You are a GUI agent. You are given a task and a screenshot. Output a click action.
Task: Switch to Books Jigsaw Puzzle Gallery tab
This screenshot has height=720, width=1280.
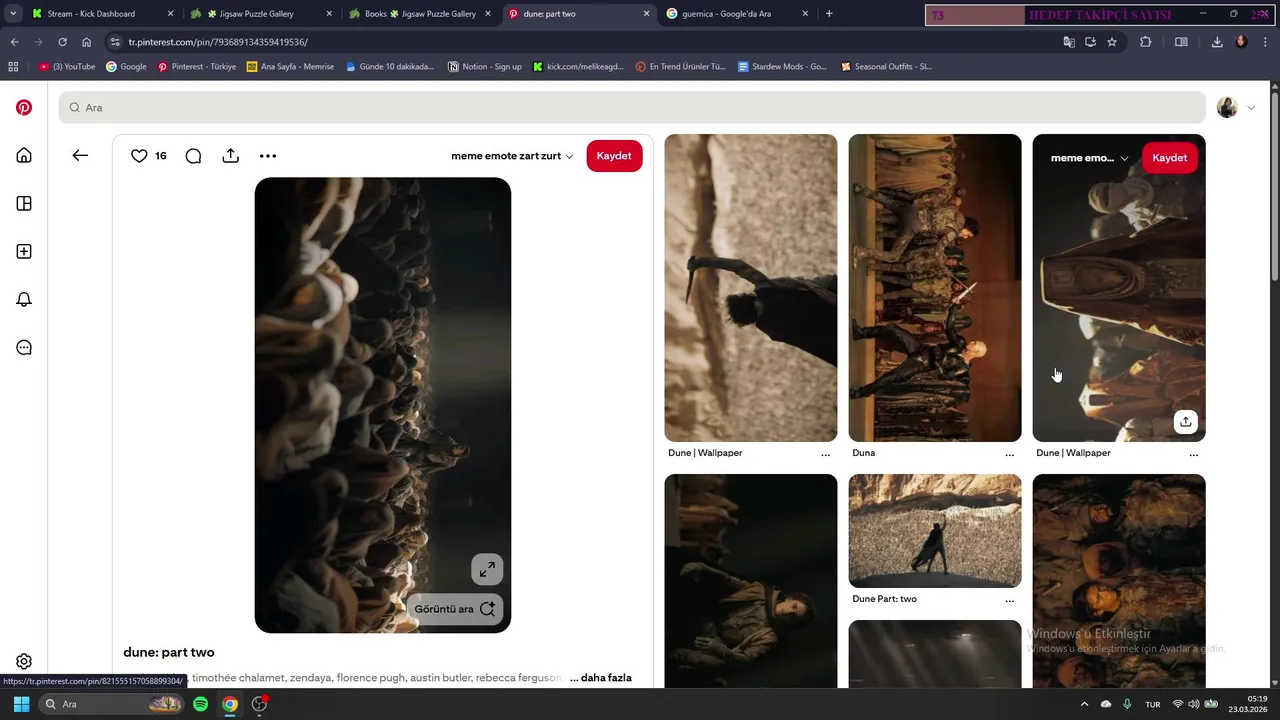pos(420,14)
